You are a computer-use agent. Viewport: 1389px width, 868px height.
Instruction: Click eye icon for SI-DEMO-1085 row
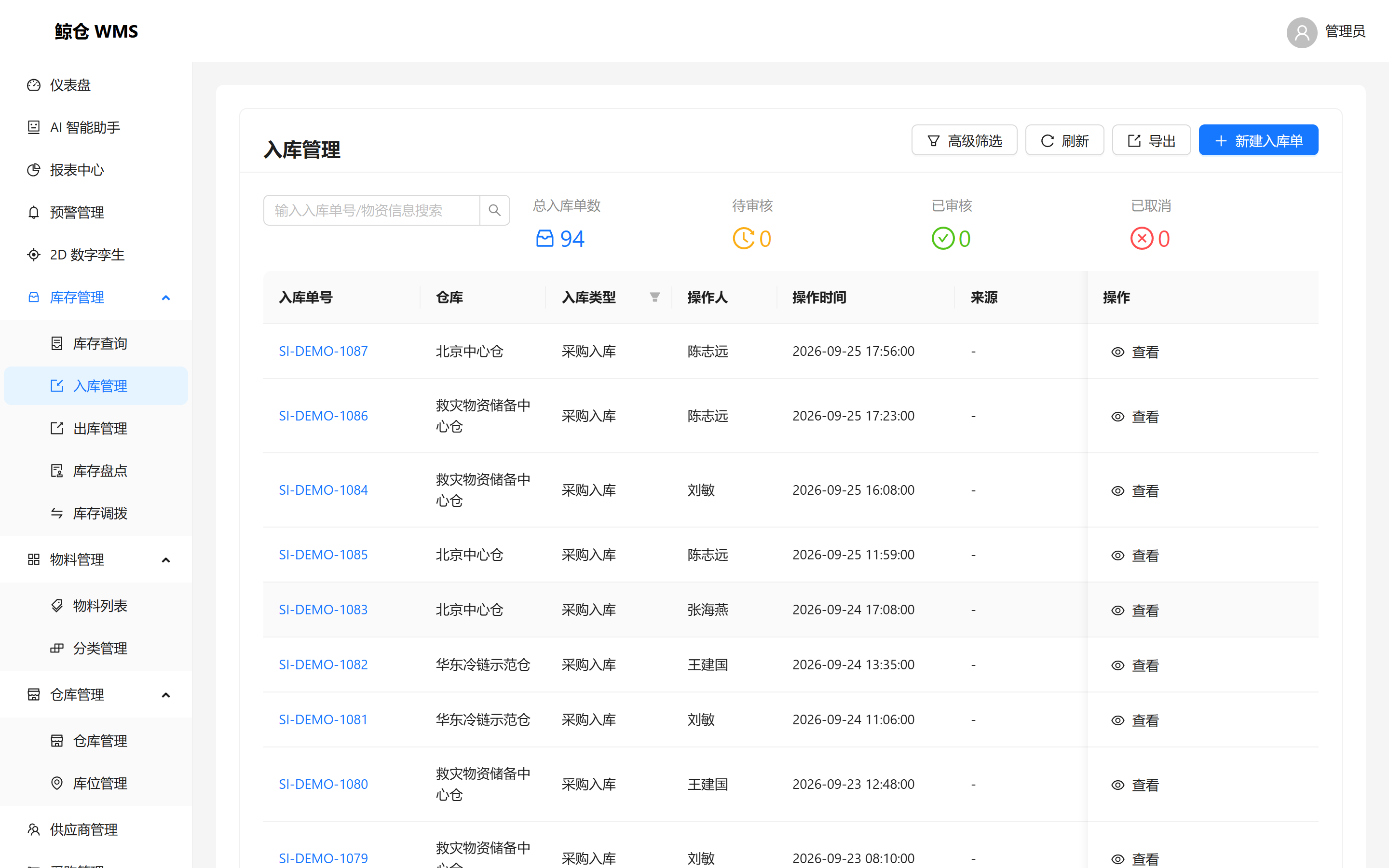[x=1117, y=556]
